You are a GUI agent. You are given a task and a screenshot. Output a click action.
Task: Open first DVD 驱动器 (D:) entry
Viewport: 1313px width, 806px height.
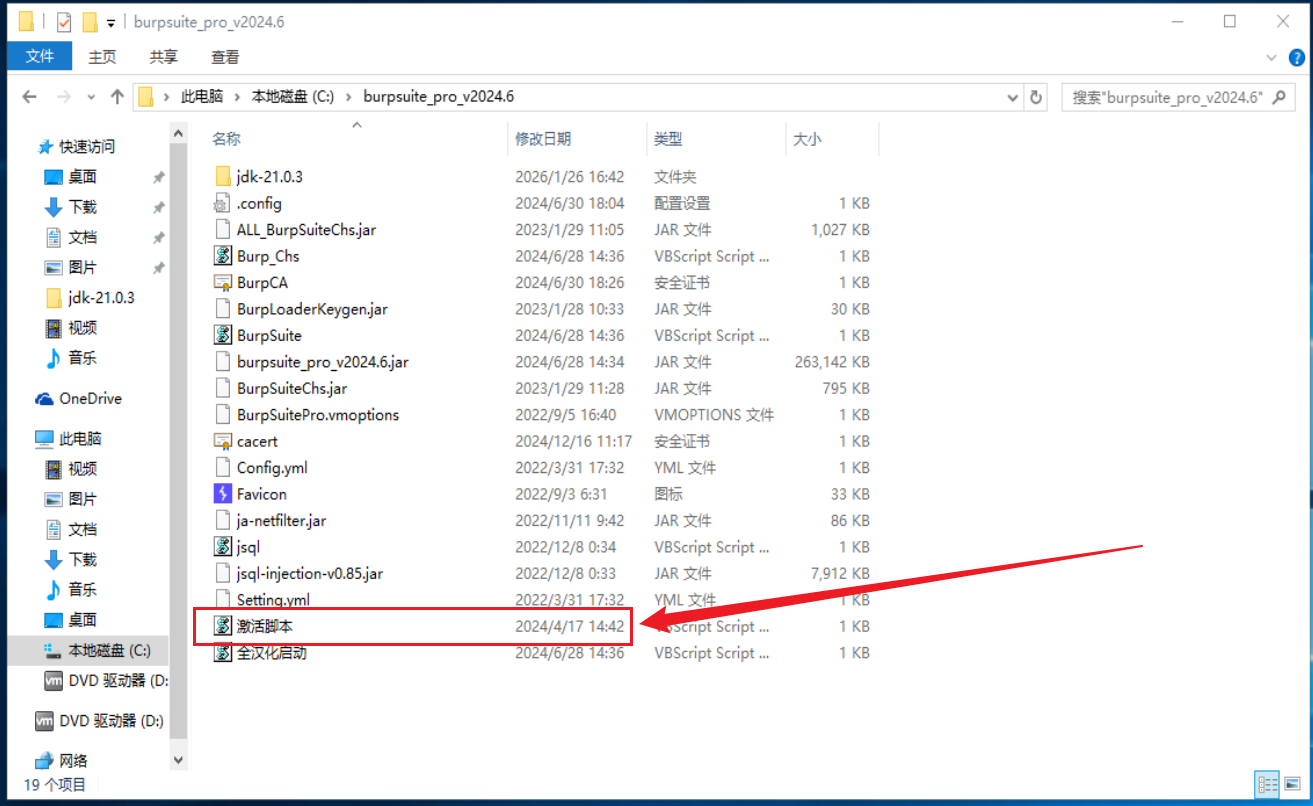click(105, 680)
